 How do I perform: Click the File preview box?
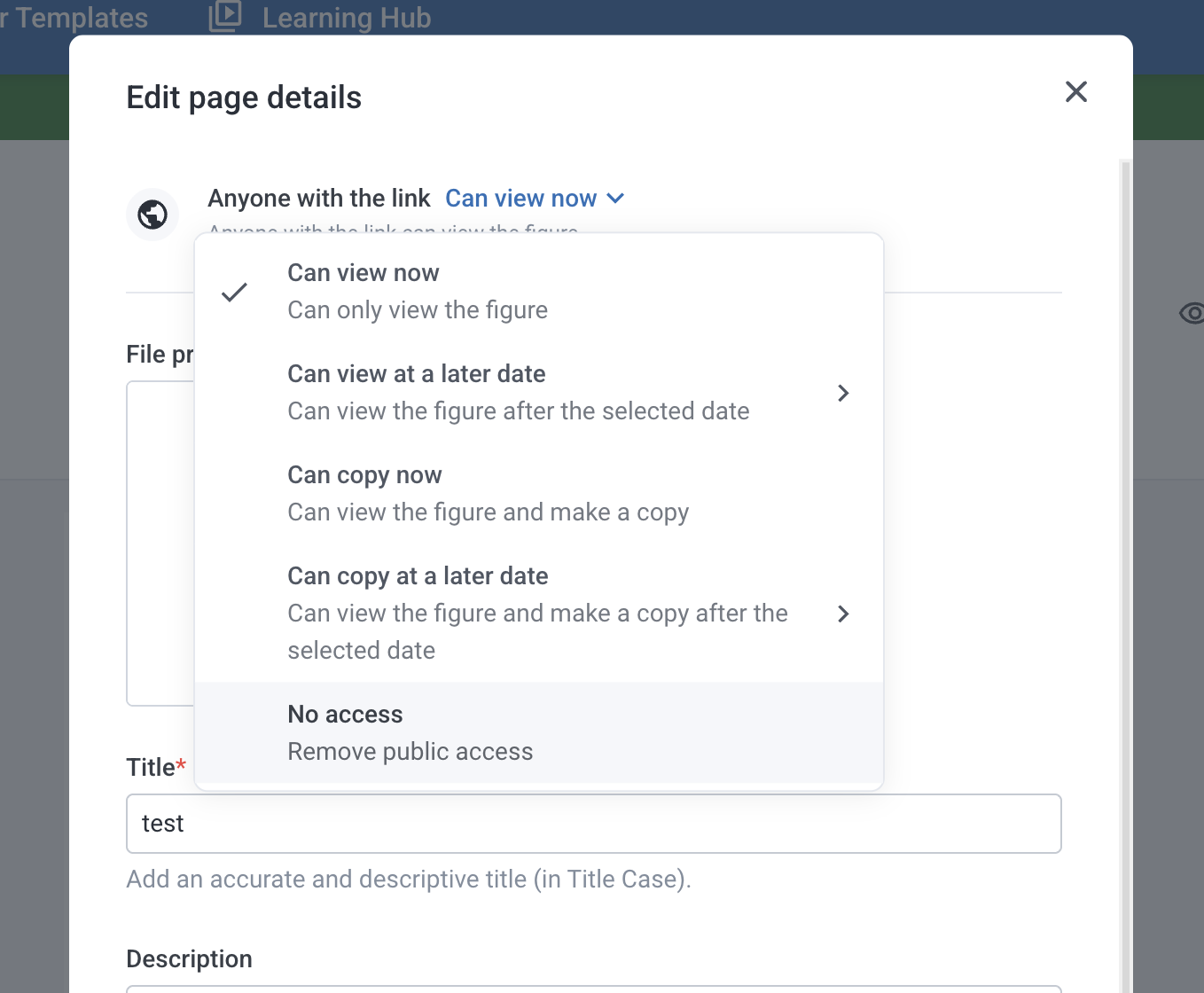point(160,543)
